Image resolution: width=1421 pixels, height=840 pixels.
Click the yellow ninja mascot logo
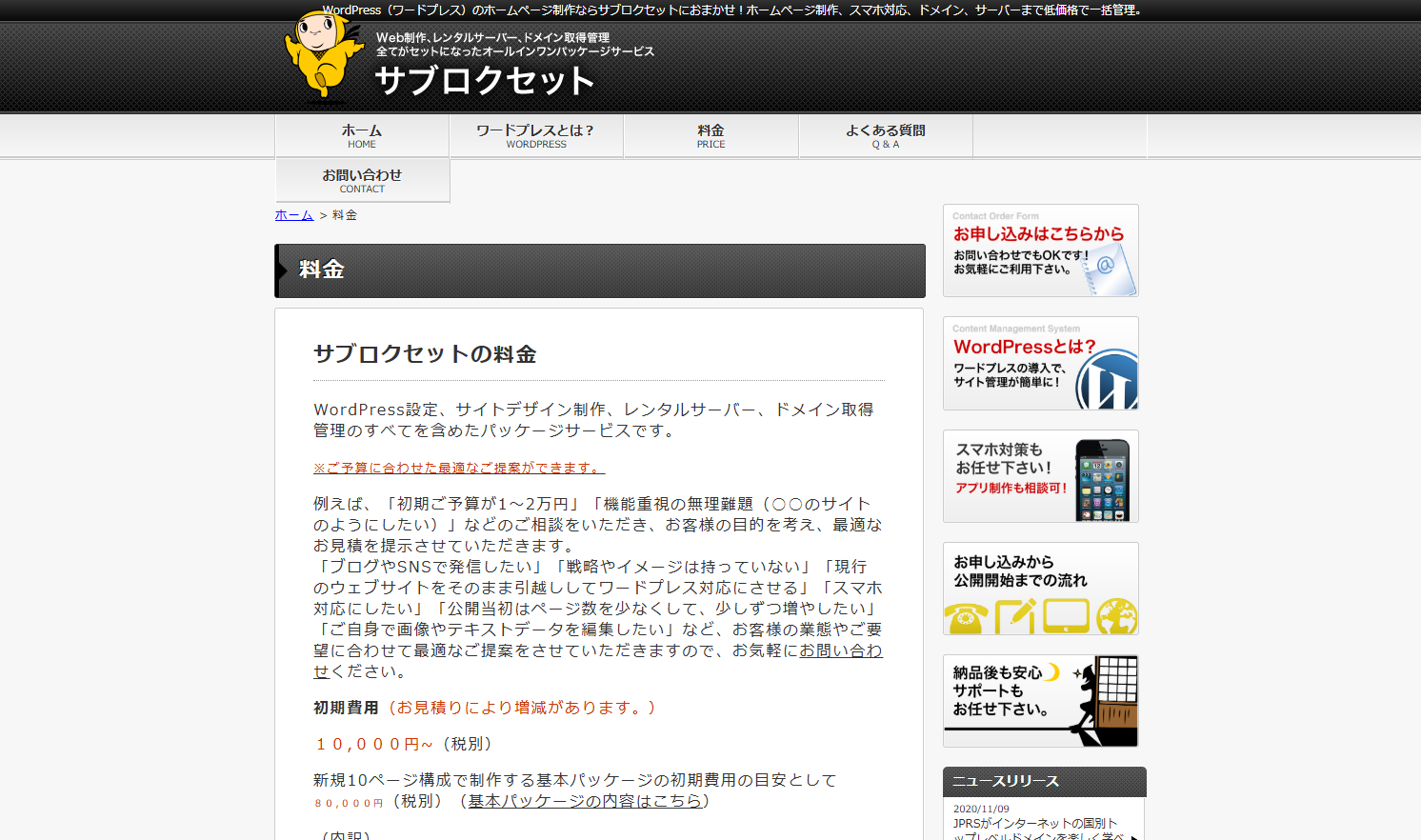click(324, 57)
